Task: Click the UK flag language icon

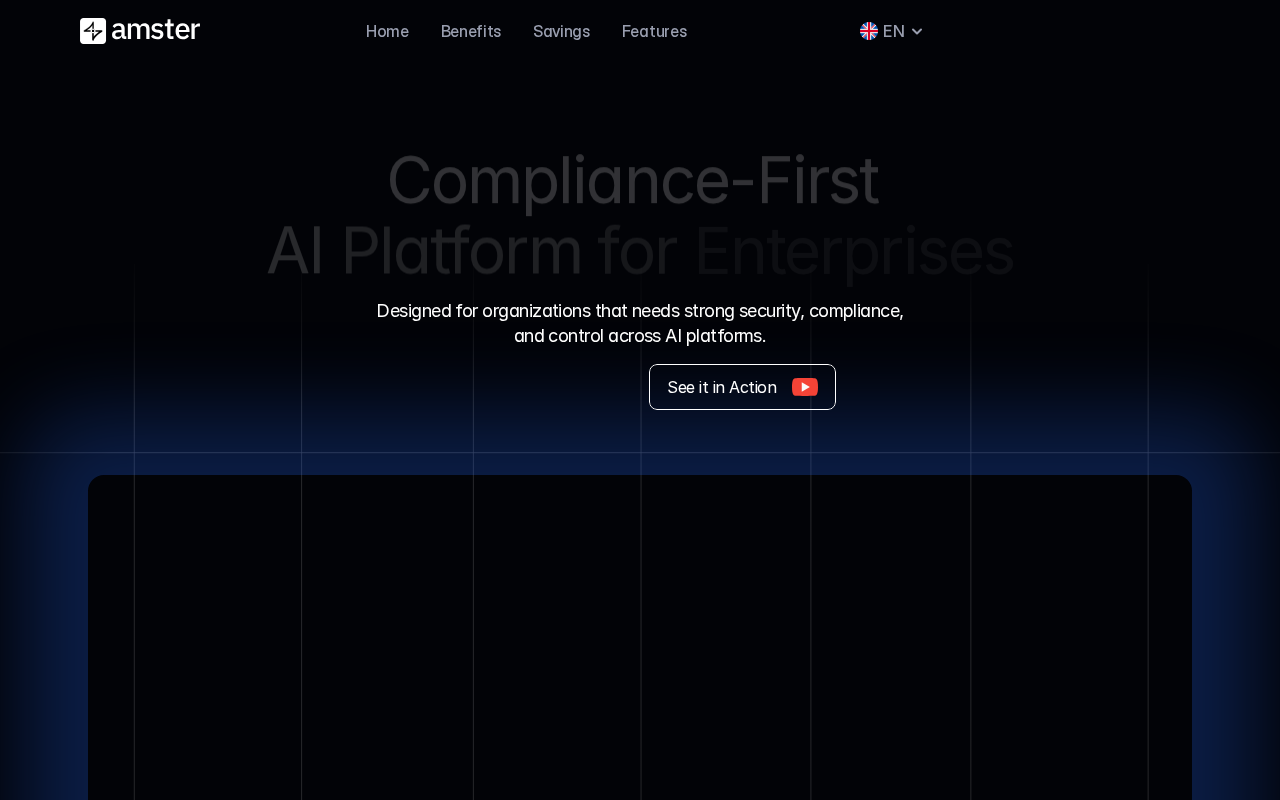Action: pyautogui.click(x=869, y=31)
